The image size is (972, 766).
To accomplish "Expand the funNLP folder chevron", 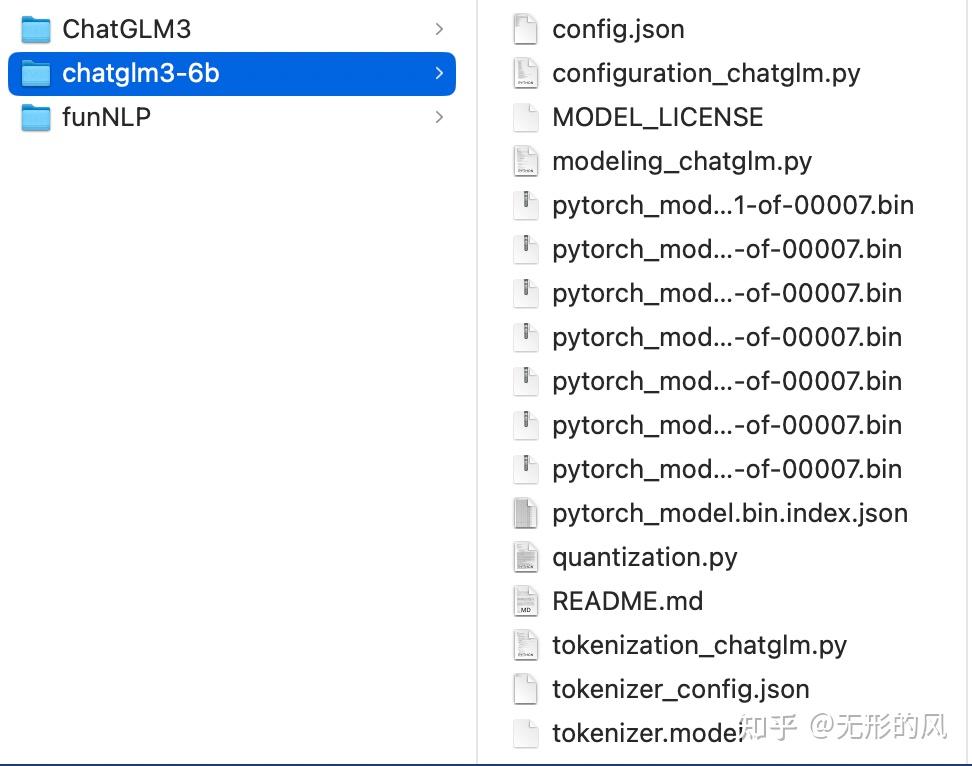I will tap(439, 118).
